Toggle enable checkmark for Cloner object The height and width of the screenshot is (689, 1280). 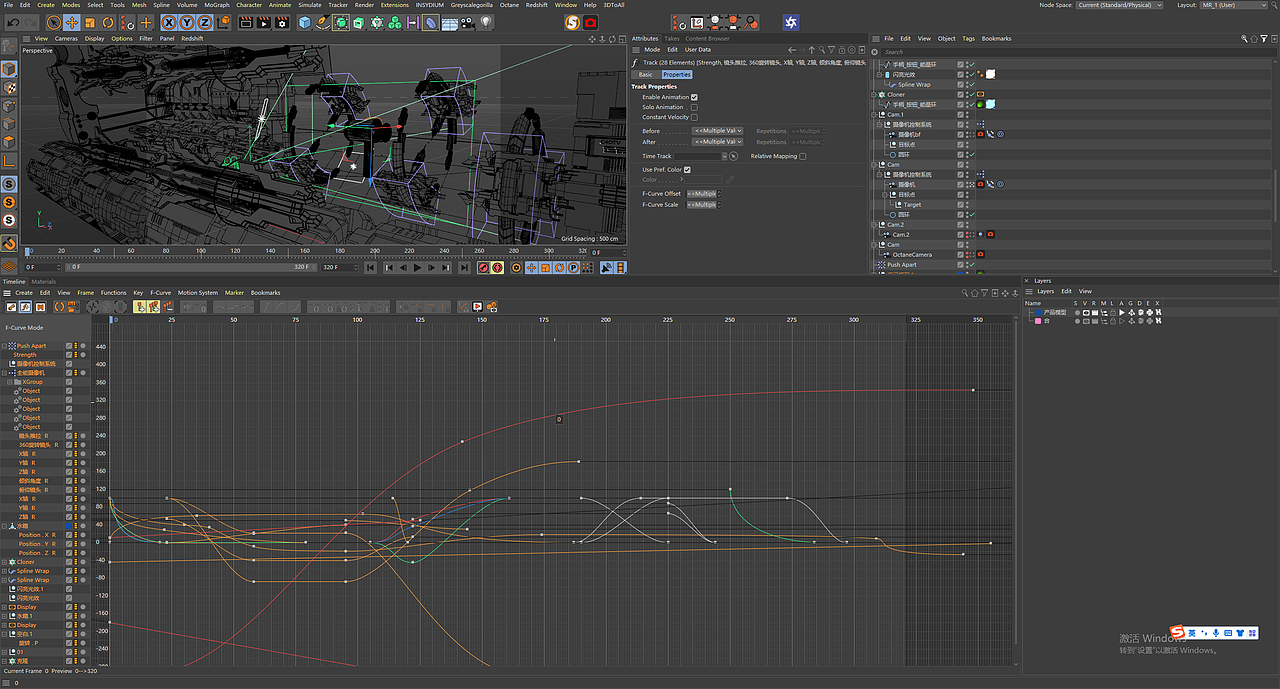(x=971, y=94)
